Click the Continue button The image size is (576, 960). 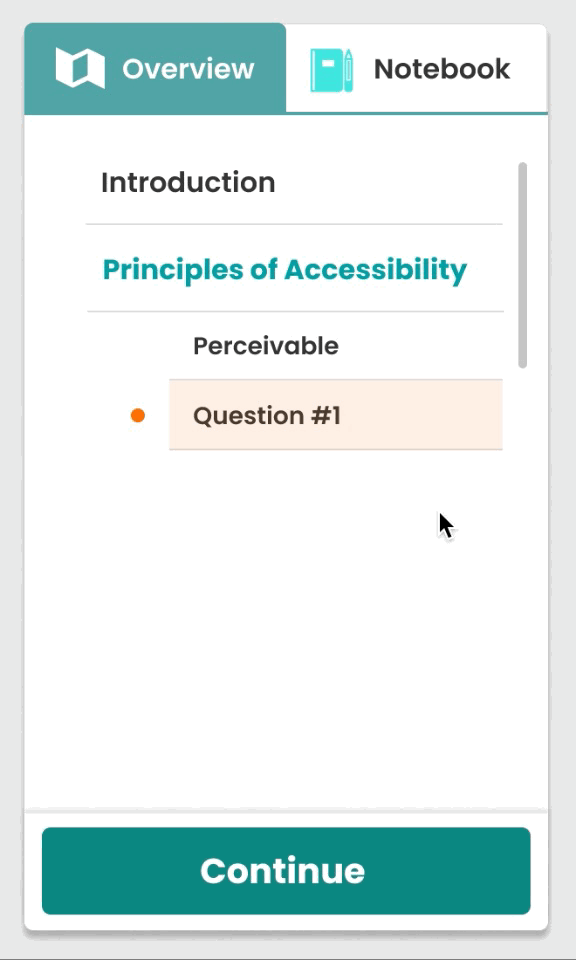coord(286,871)
